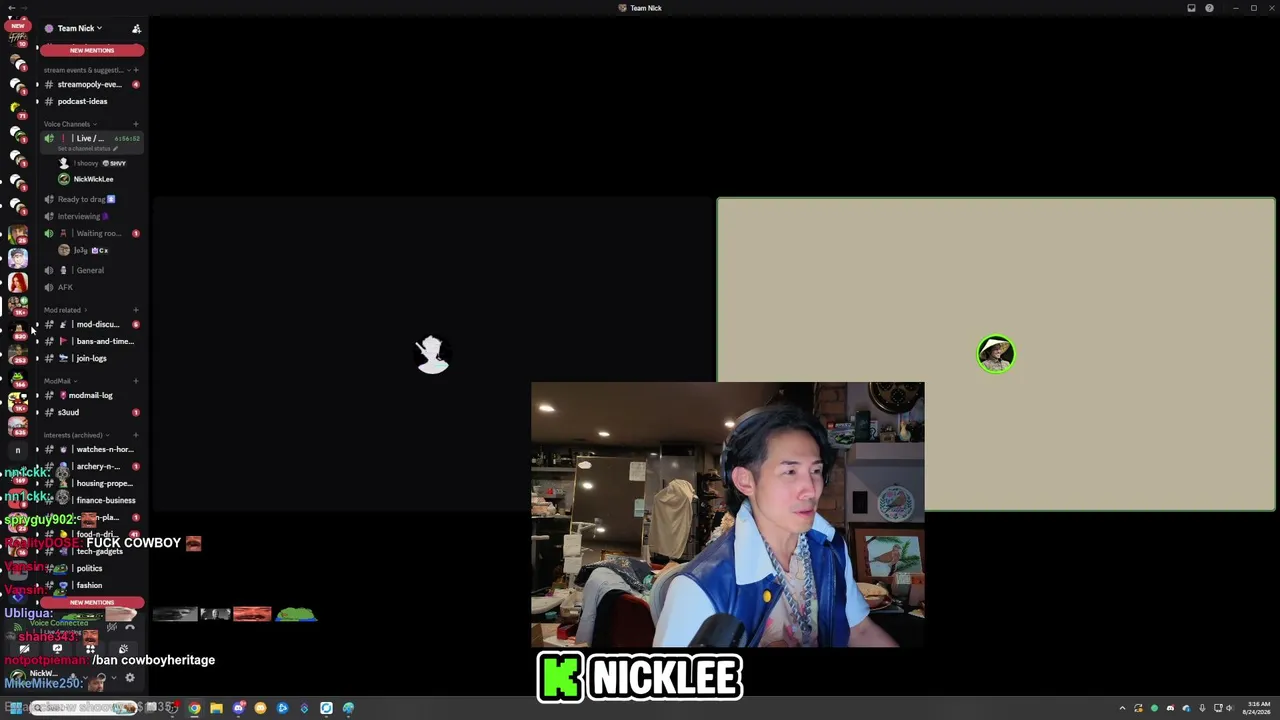Collapse the Interests (archived) category
The width and height of the screenshot is (1280, 720).
click(x=76, y=435)
